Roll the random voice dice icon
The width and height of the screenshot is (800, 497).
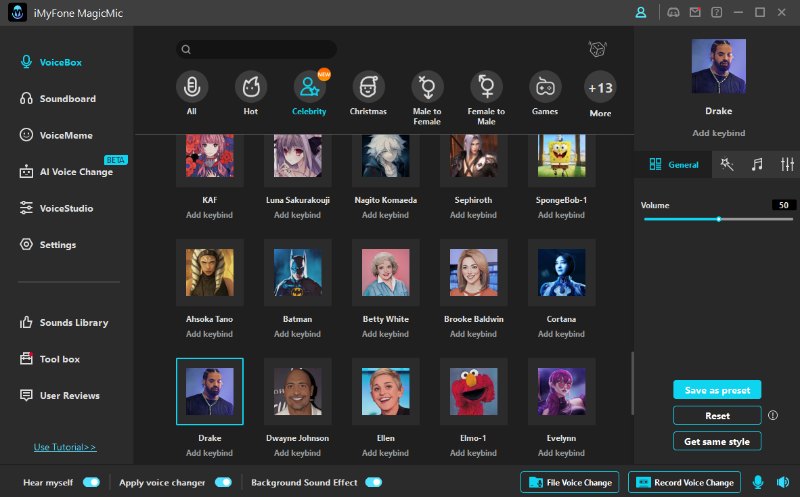(x=597, y=49)
